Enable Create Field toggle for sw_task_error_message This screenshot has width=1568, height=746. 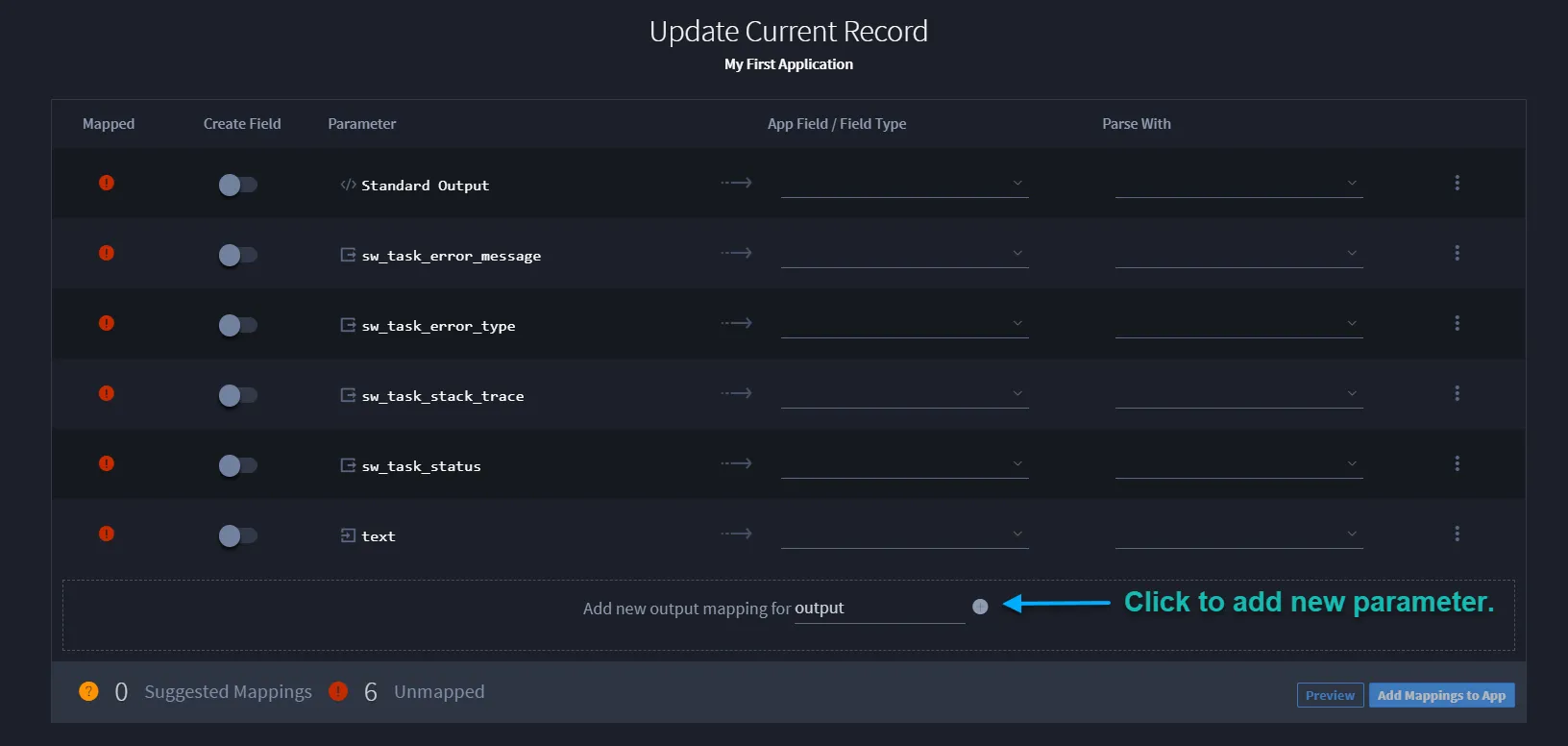click(x=237, y=255)
